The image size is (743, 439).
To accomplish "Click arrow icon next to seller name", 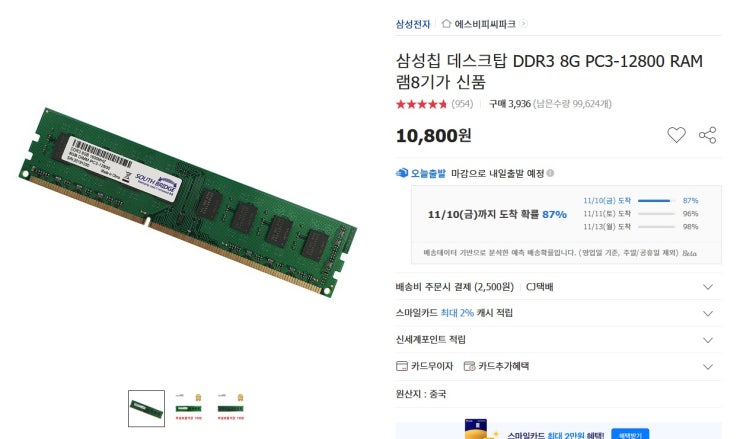I will [523, 24].
